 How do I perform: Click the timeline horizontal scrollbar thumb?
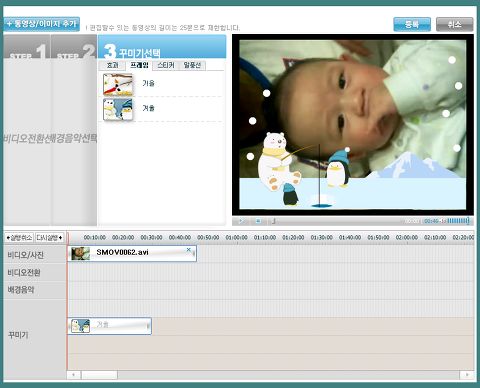tap(99, 375)
